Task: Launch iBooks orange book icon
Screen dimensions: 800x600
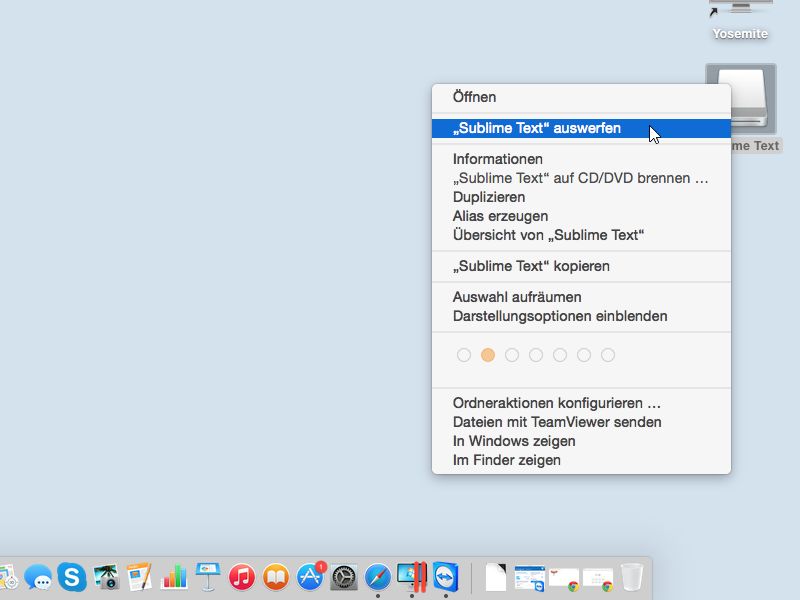Action: click(276, 578)
